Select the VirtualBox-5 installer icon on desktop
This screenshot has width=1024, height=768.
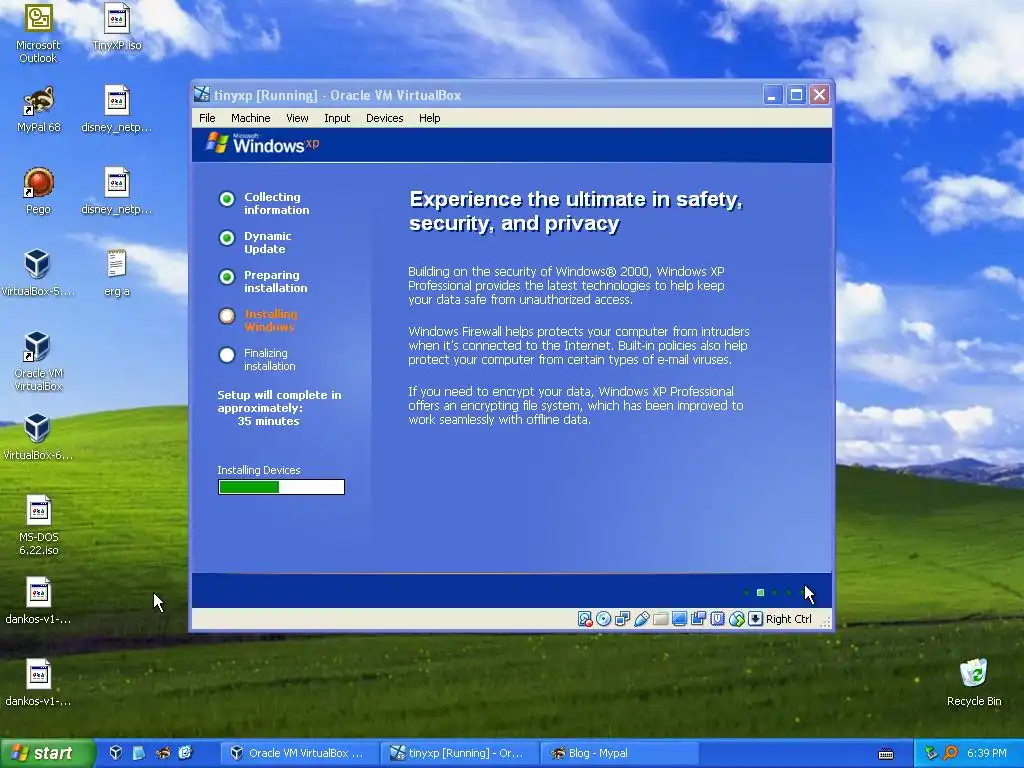(x=38, y=273)
